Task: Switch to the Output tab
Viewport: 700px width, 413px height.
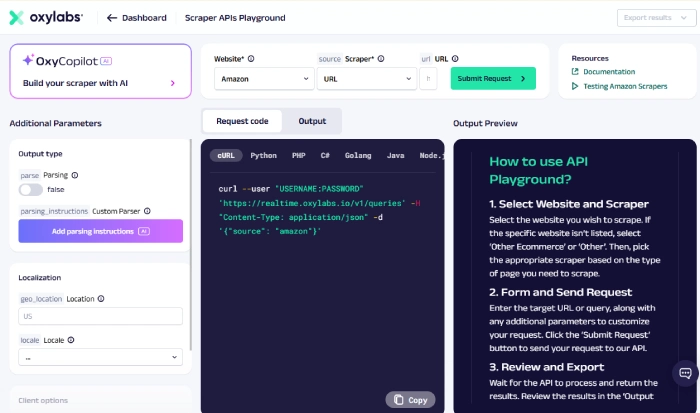Action: [312, 121]
